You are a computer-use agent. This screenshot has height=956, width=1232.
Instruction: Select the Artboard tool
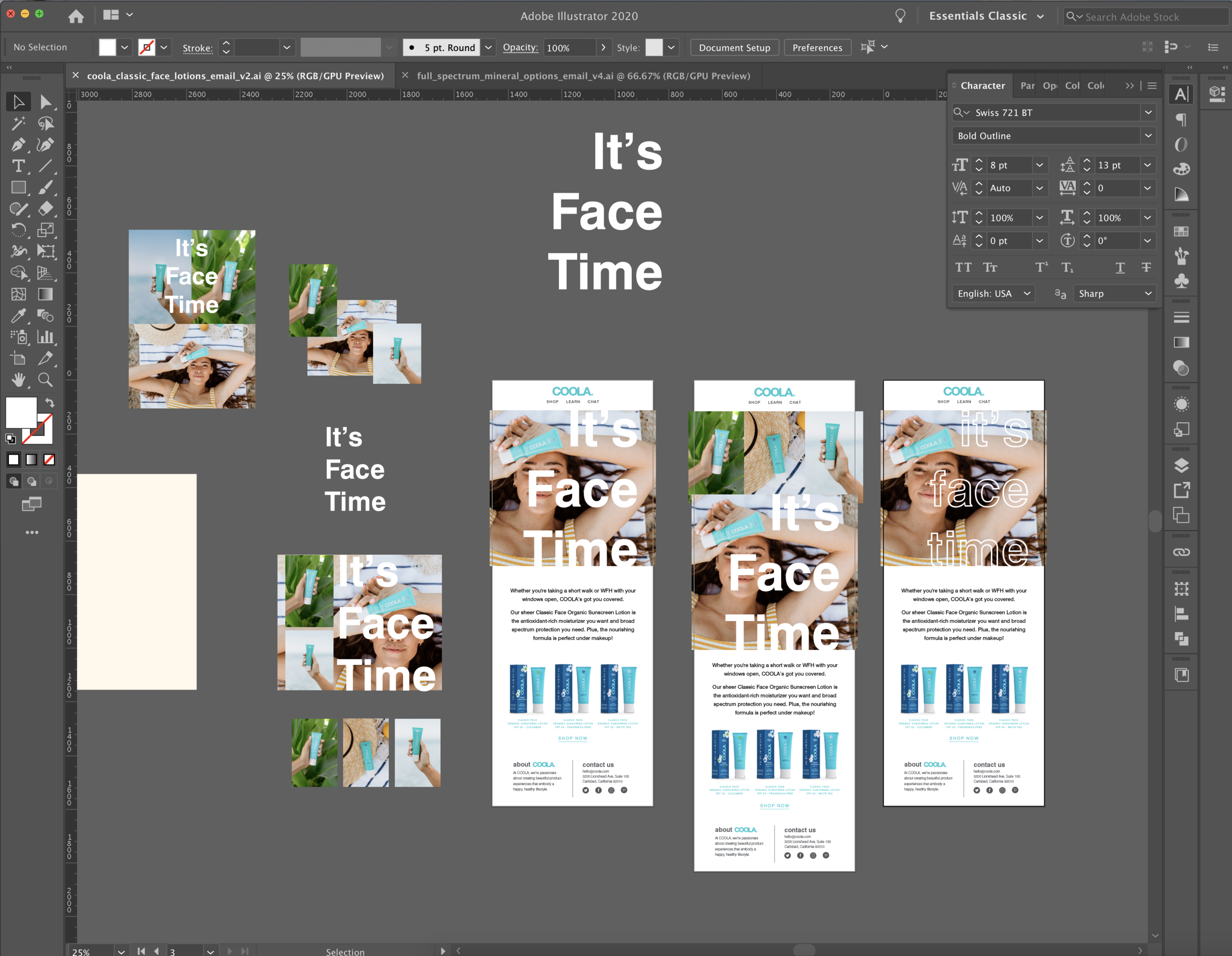pos(19,359)
